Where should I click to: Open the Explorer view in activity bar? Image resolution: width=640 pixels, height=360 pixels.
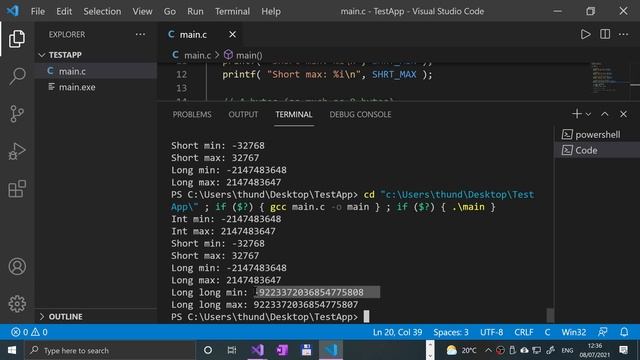(17, 38)
